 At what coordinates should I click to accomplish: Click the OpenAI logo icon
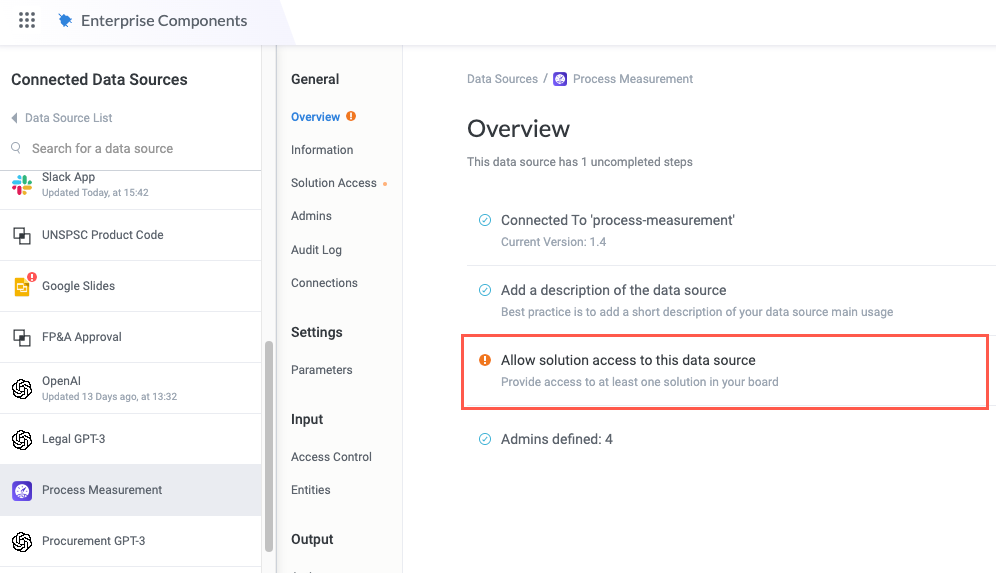click(x=22, y=388)
